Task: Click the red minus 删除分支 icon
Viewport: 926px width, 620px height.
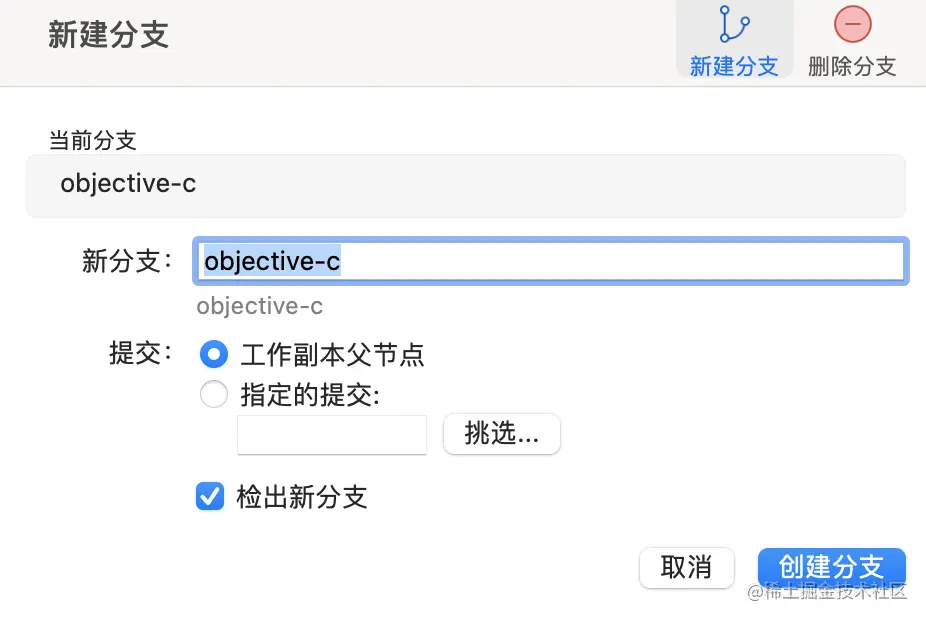Action: (852, 24)
